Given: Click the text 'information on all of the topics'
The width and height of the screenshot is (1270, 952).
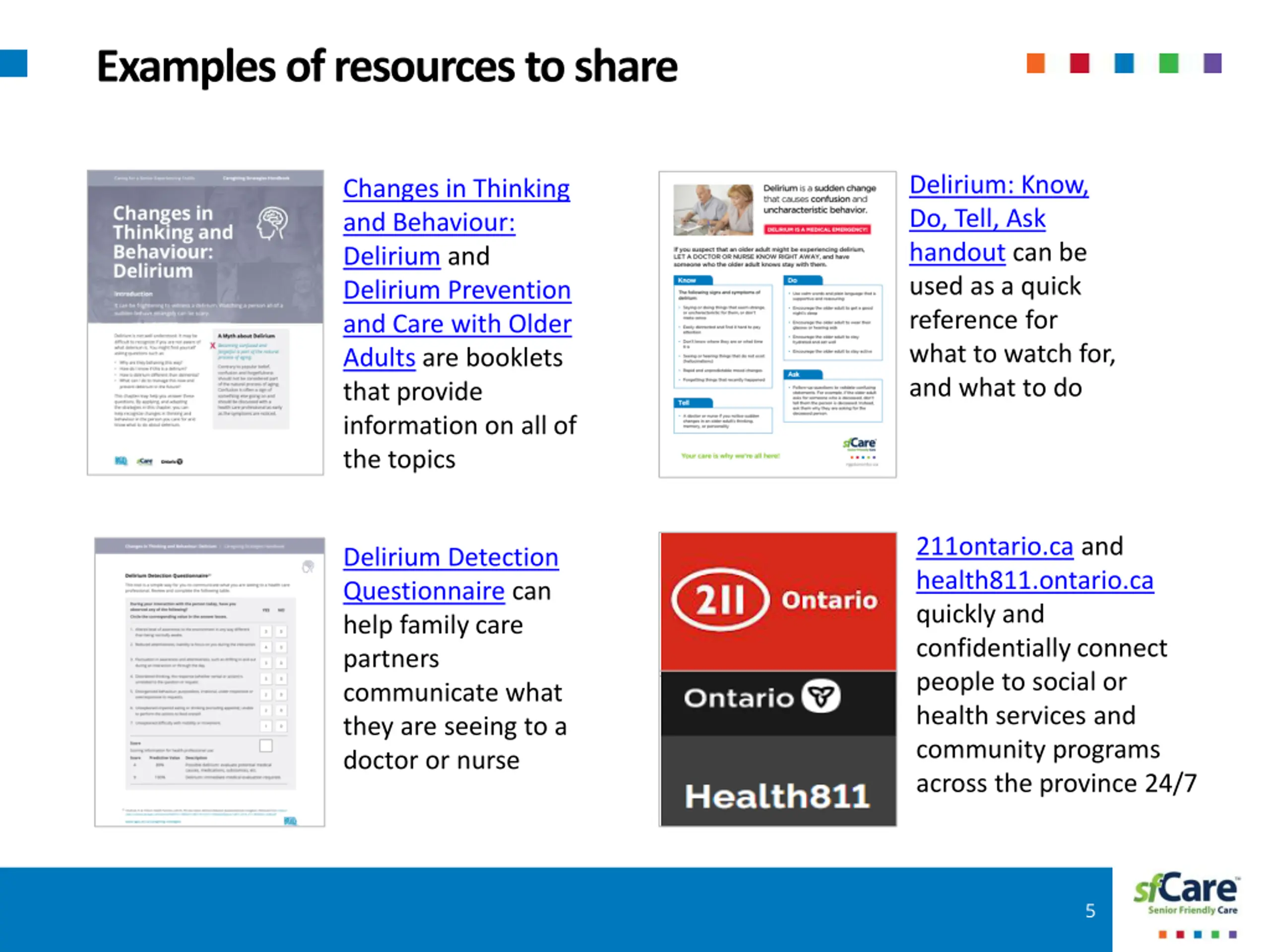Looking at the screenshot, I should tap(460, 442).
